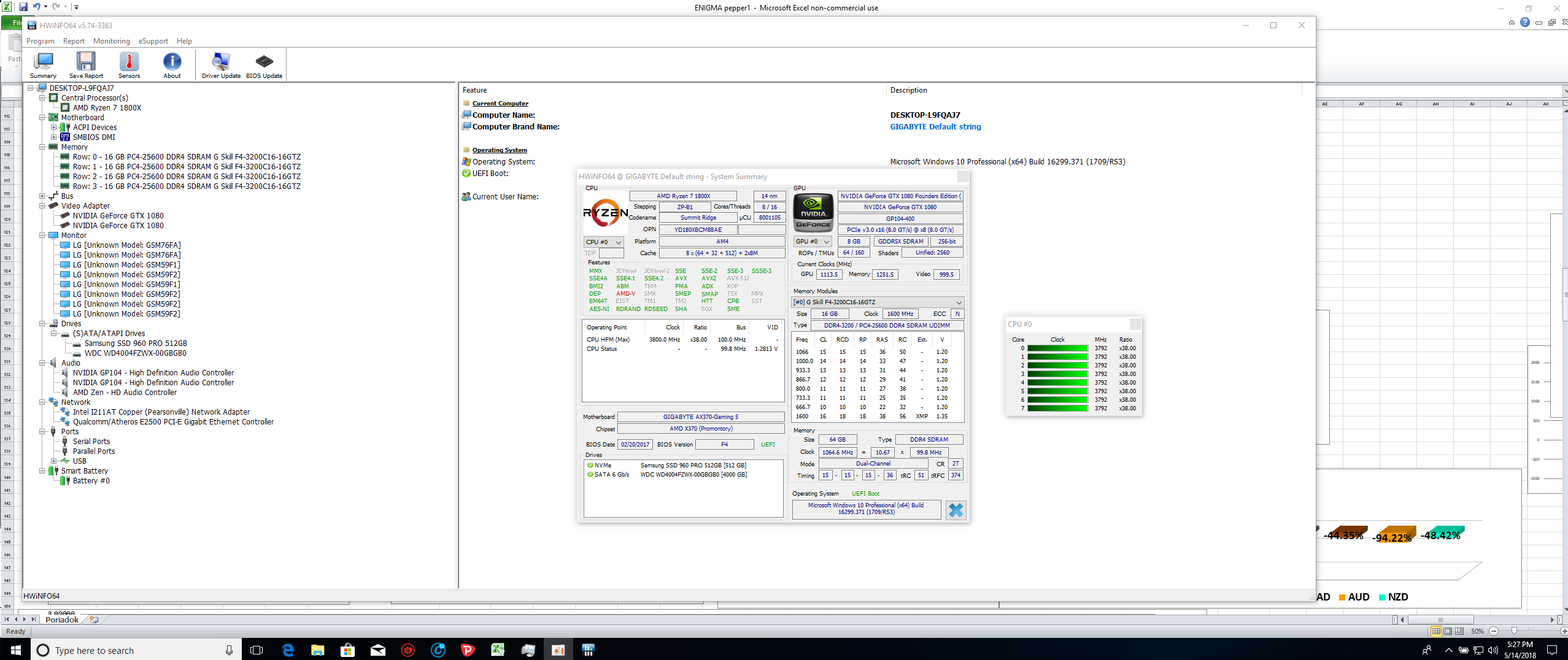Image resolution: width=1568 pixels, height=660 pixels.
Task: Click the volume speaker tray icon
Action: click(1493, 650)
